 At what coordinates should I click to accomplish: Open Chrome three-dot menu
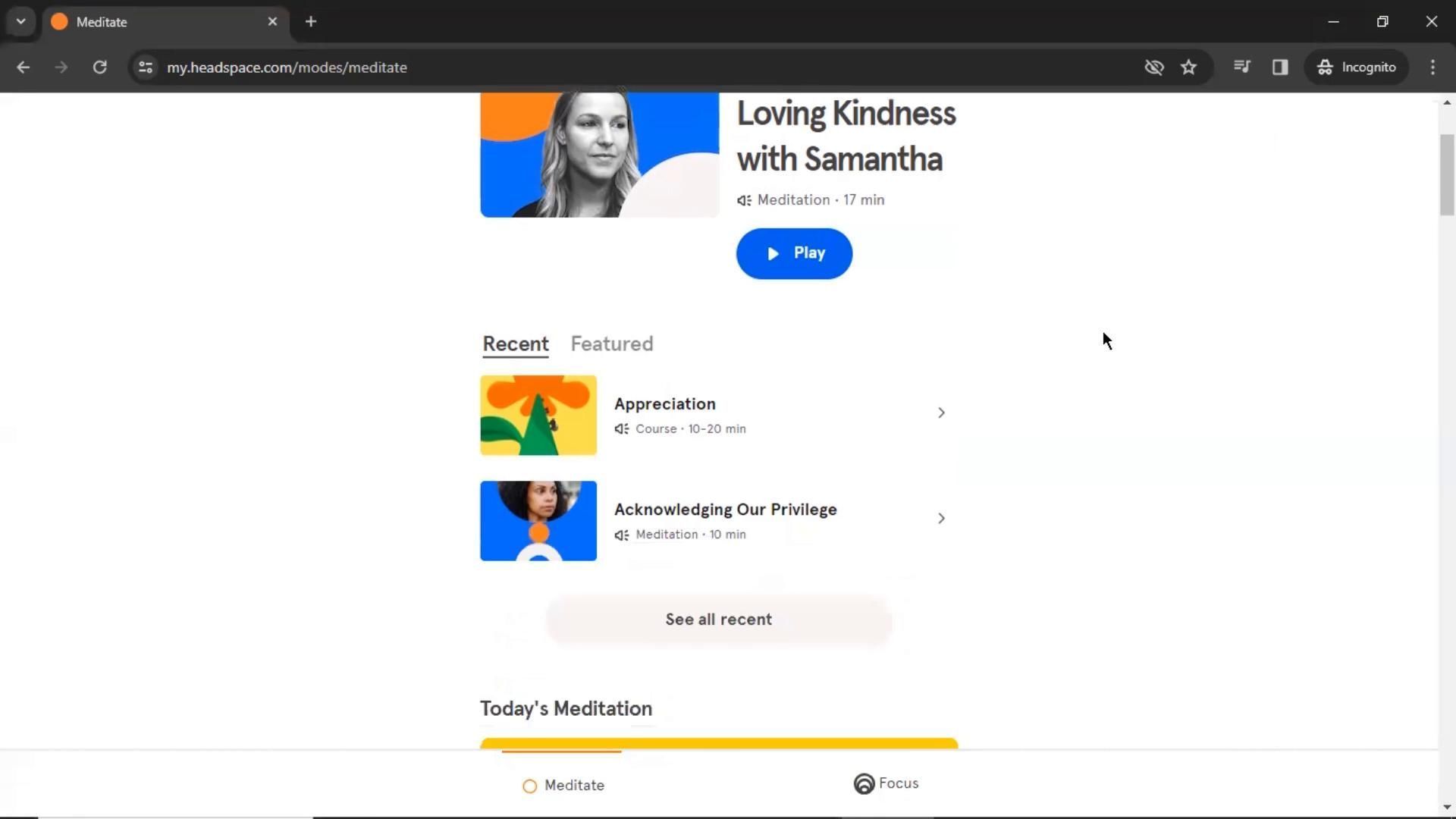pyautogui.click(x=1432, y=67)
